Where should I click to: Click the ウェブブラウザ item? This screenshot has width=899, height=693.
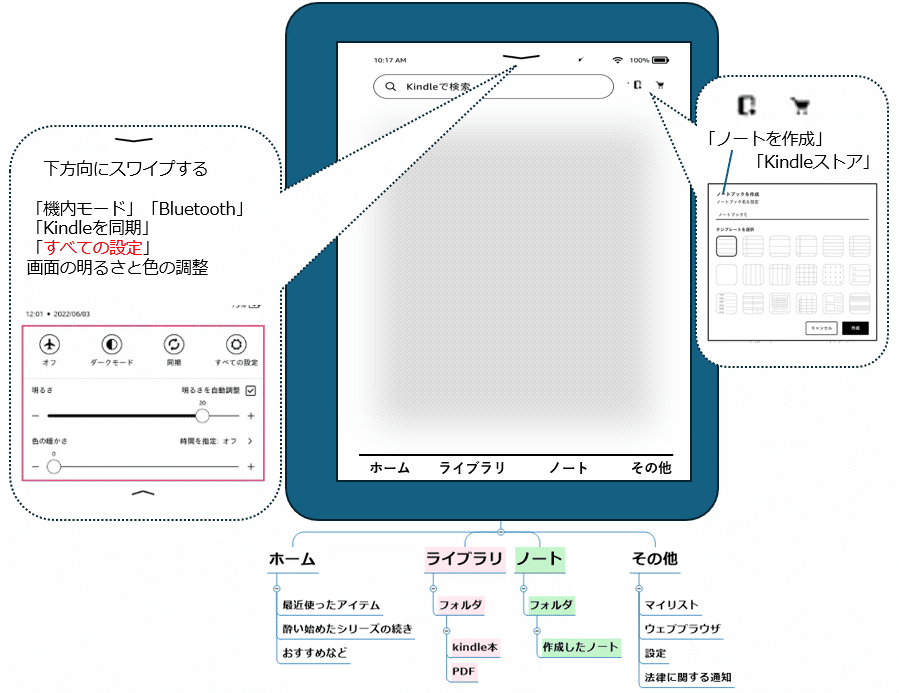(682, 629)
